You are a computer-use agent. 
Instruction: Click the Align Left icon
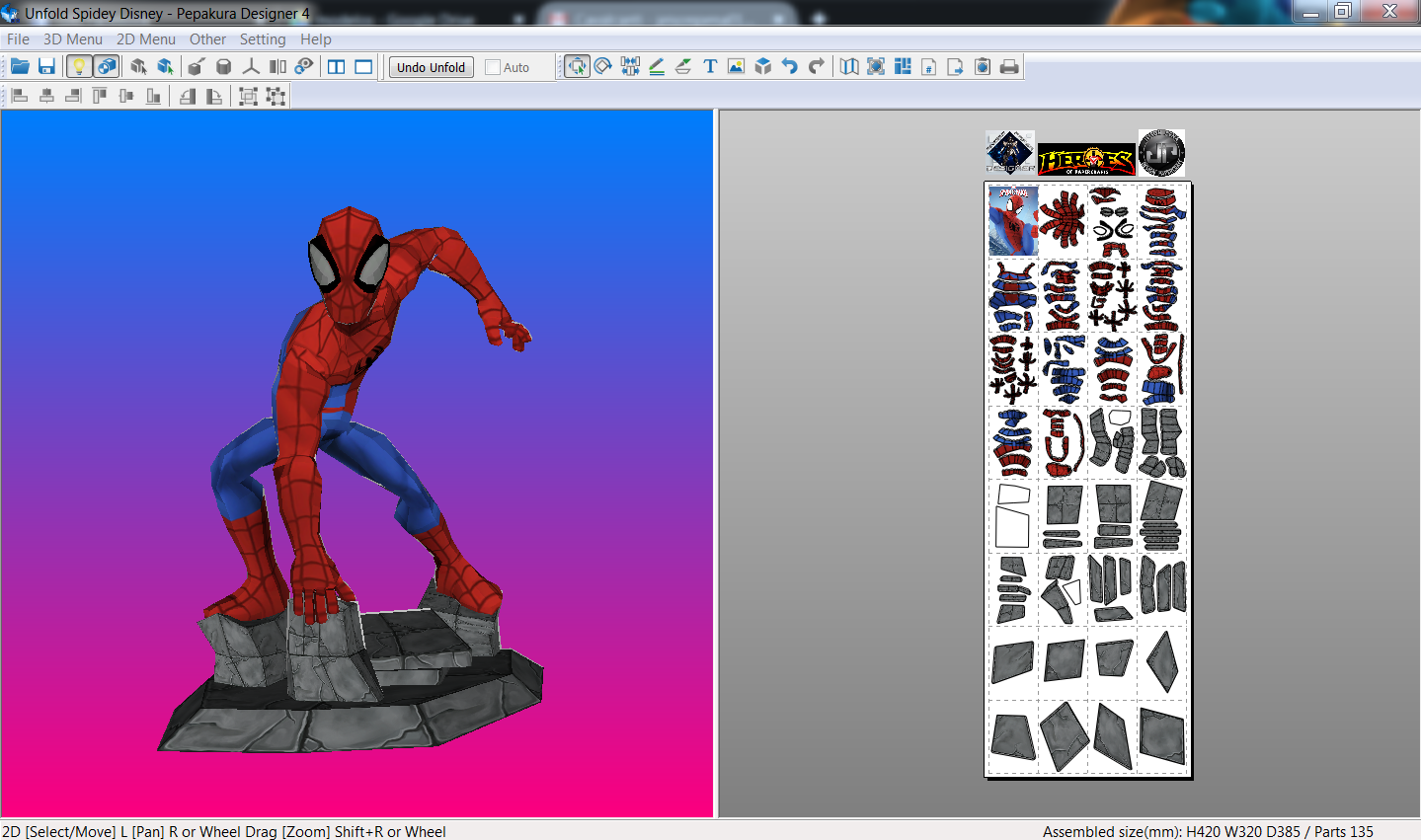coord(20,96)
